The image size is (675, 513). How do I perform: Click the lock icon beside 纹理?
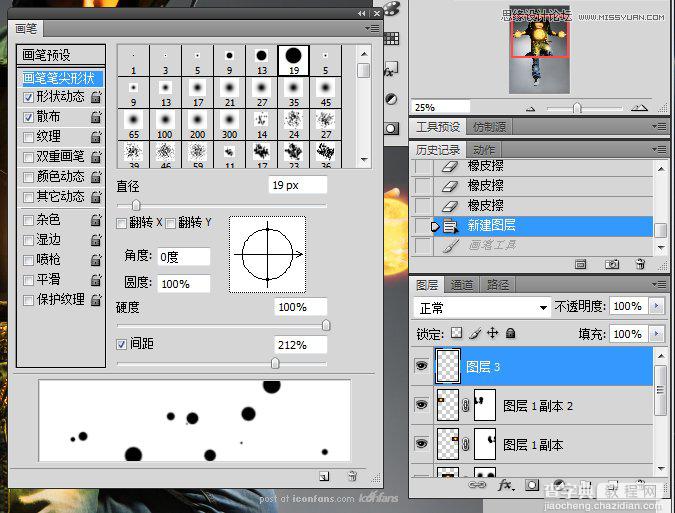pos(96,137)
